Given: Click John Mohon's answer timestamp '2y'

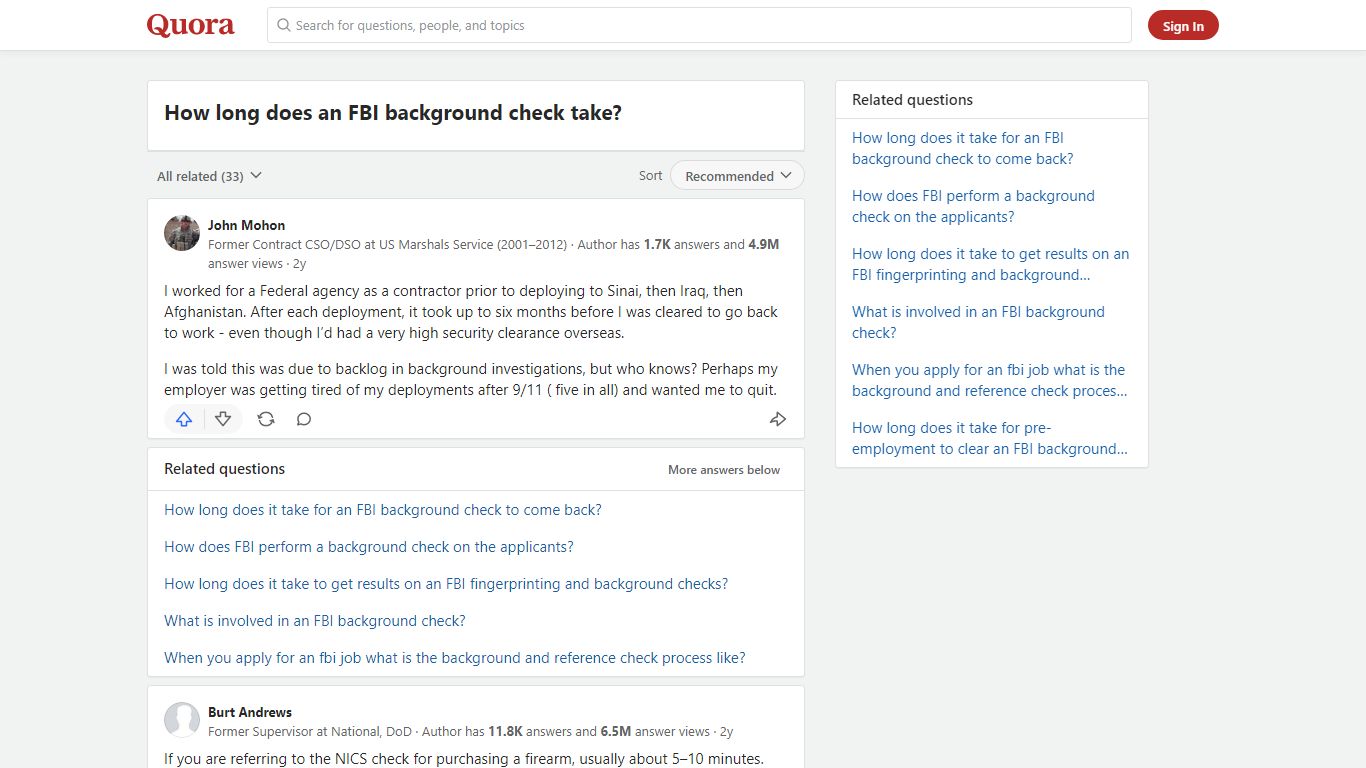Looking at the screenshot, I should click(299, 264).
